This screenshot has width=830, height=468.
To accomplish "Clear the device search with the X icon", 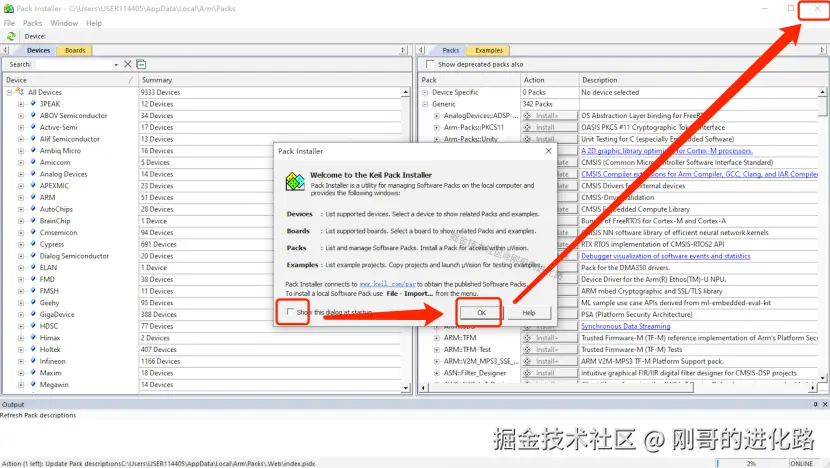I will (128, 64).
